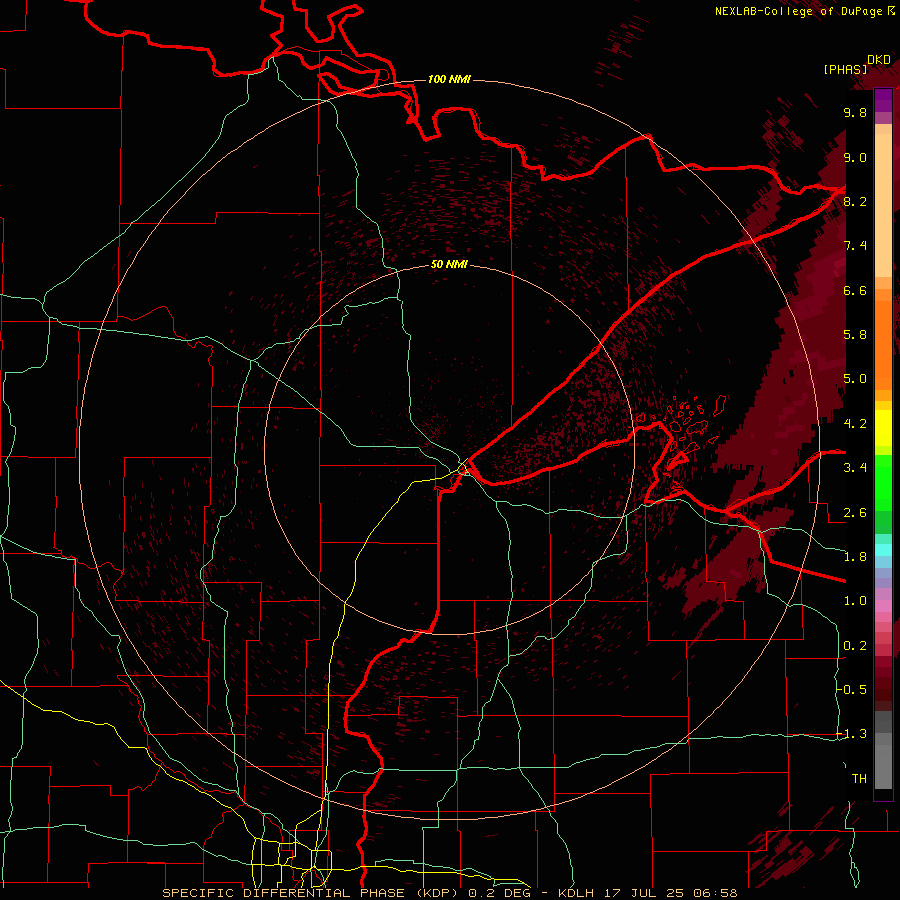The width and height of the screenshot is (900, 900).
Task: Click the 1.0 legend value
Action: pos(855,601)
